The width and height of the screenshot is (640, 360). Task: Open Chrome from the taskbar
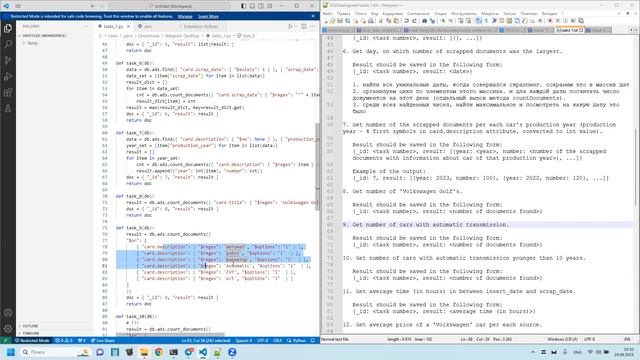tap(159, 352)
